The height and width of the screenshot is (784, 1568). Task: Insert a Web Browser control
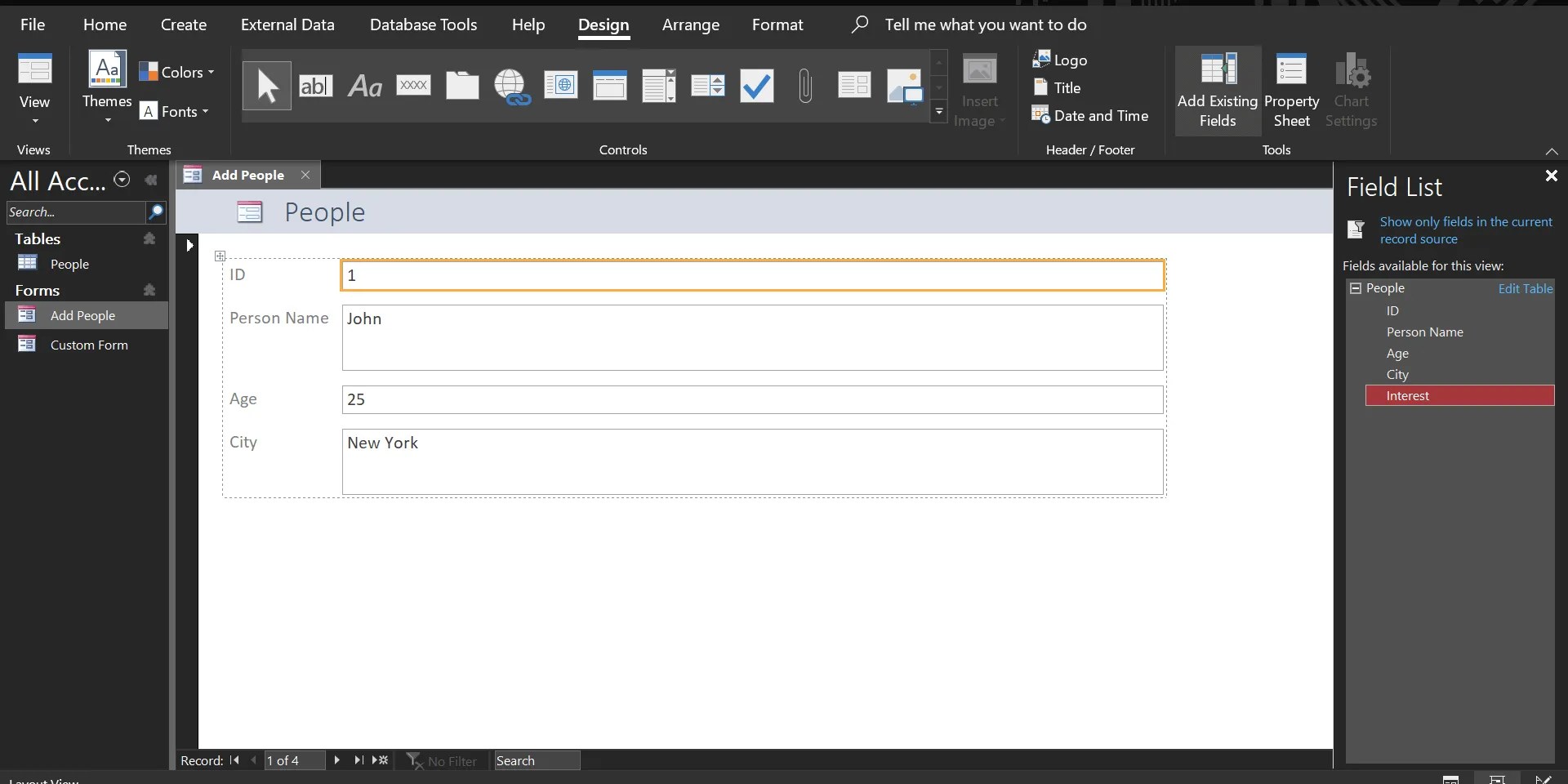[x=561, y=86]
